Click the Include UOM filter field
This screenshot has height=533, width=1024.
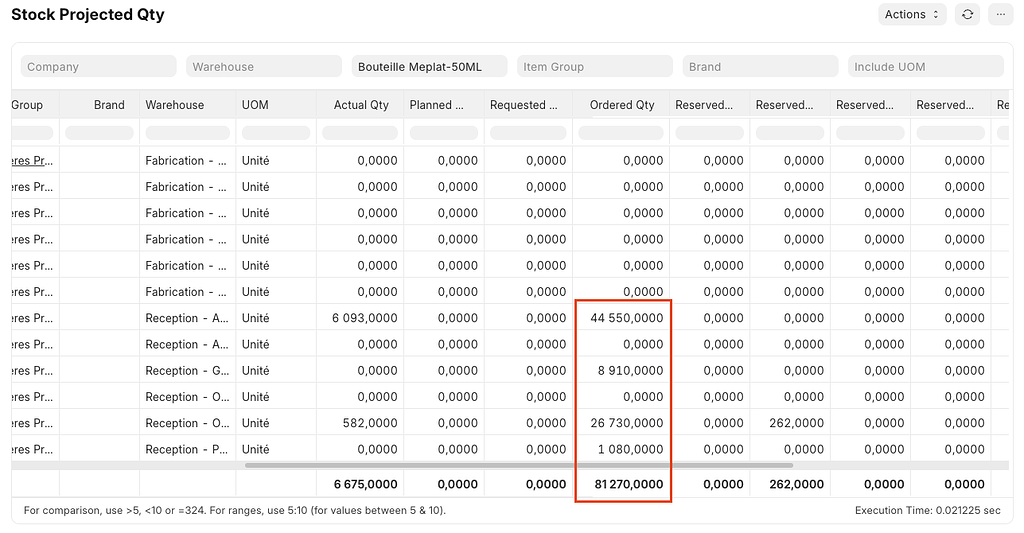point(925,67)
